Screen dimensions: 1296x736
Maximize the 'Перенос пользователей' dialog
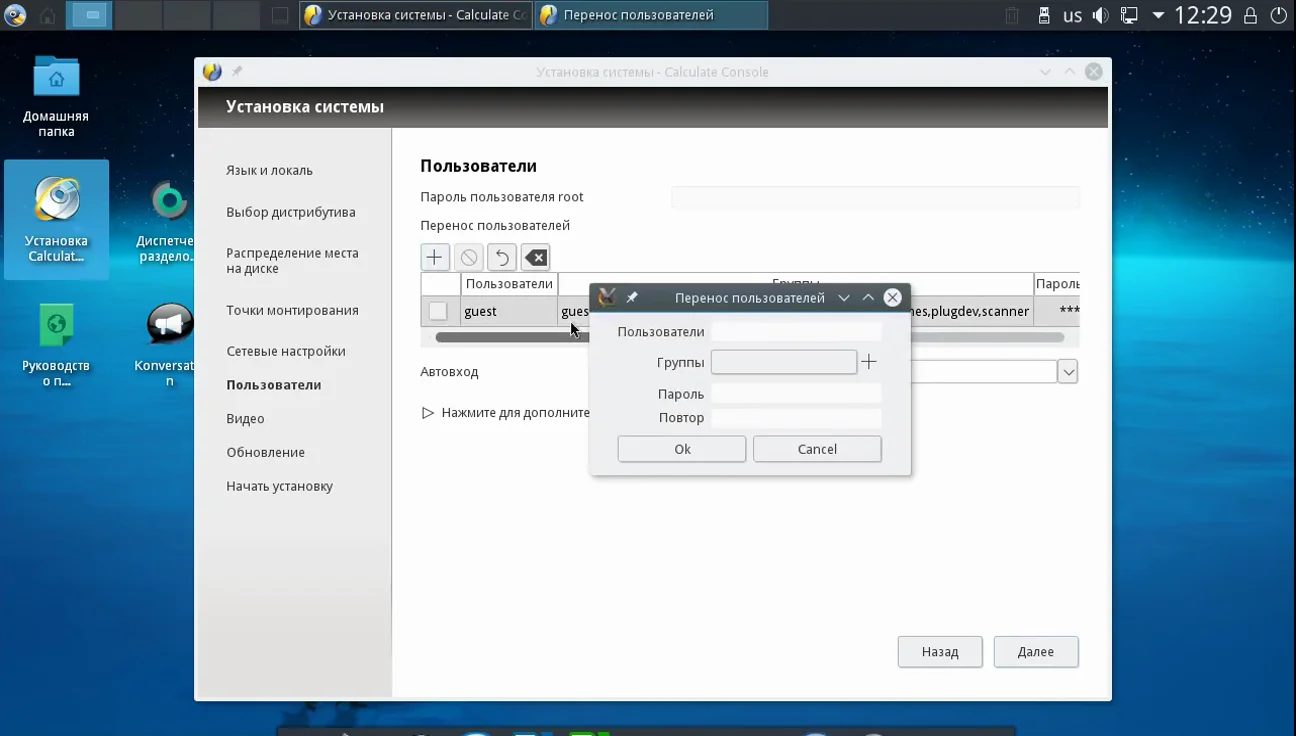point(868,298)
